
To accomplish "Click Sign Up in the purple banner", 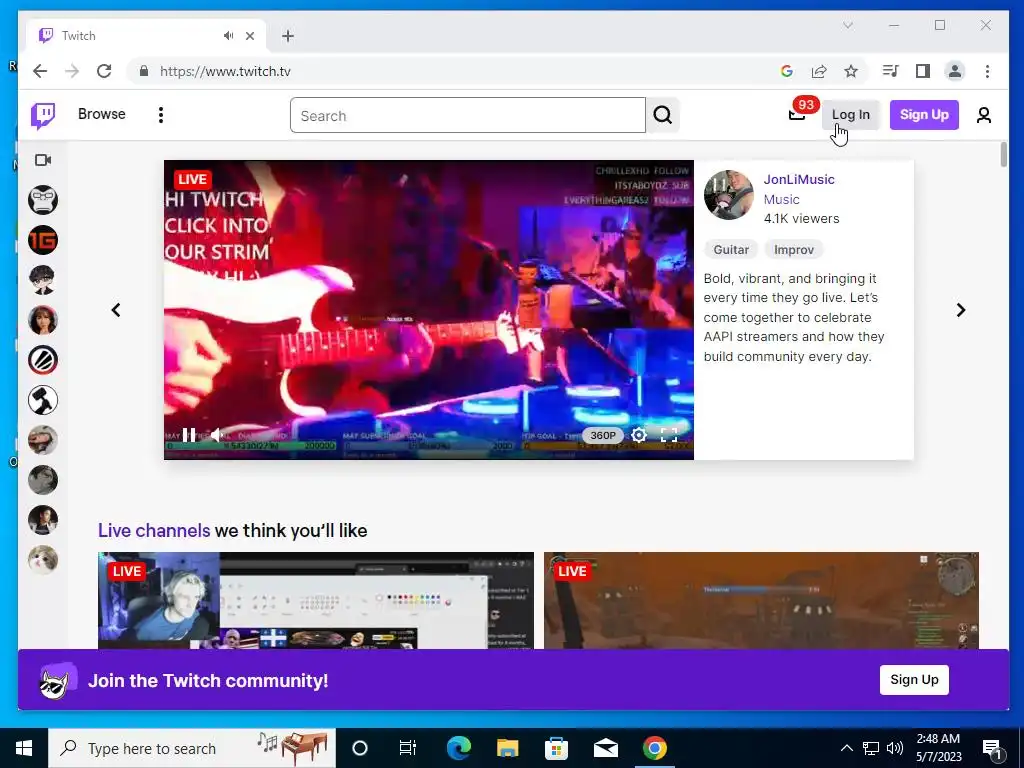I will coord(914,680).
